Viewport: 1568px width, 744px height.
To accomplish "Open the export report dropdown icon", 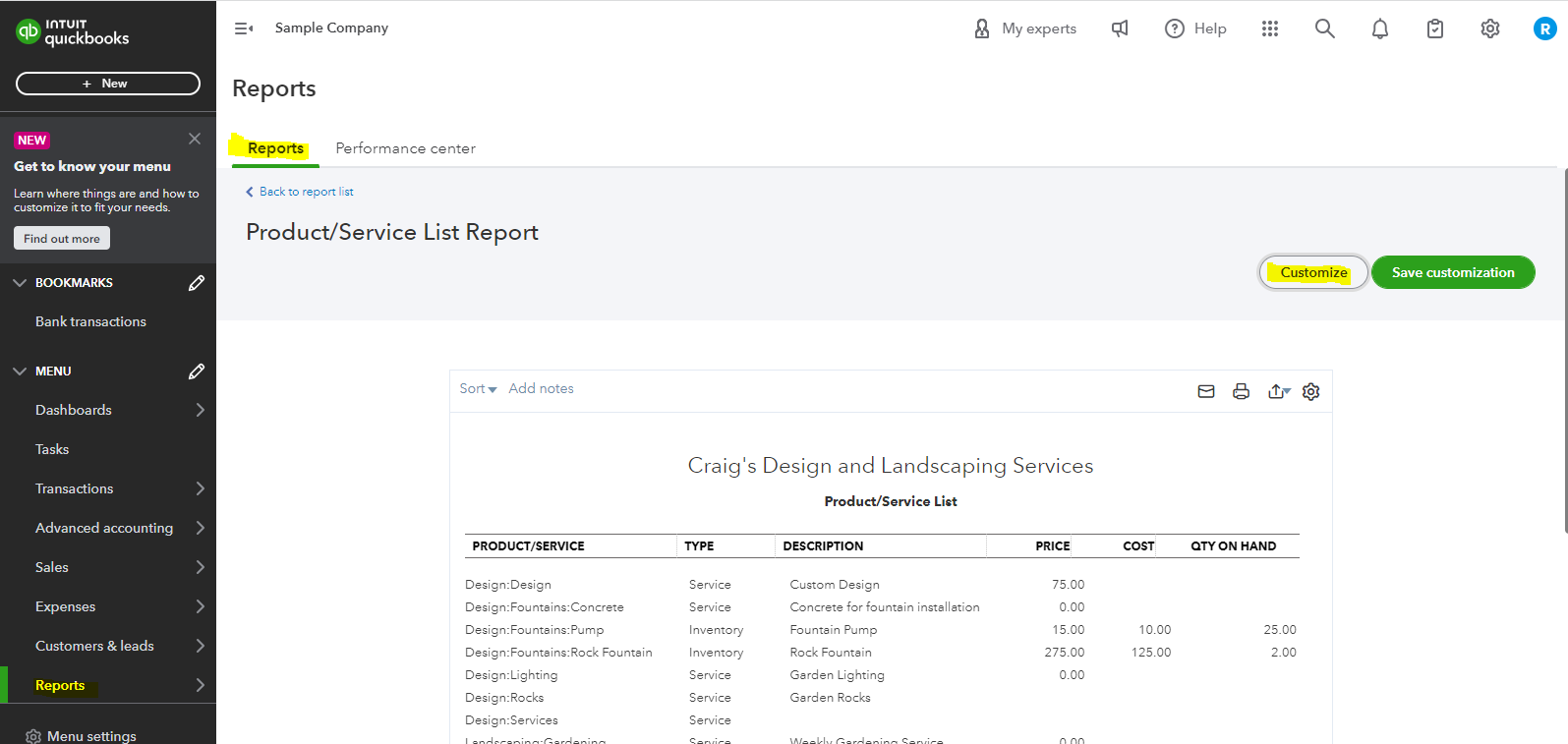I will point(1279,391).
